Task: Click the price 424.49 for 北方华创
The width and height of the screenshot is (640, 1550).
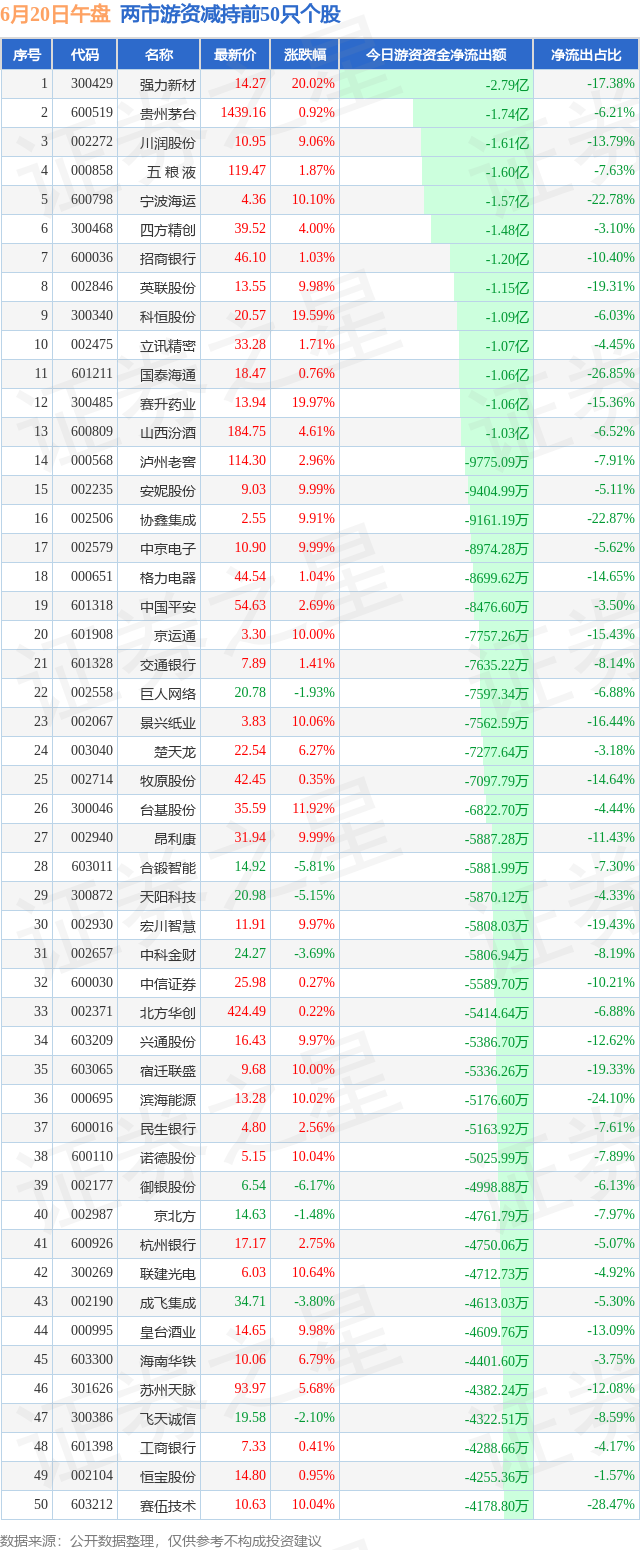Action: pos(247,1012)
